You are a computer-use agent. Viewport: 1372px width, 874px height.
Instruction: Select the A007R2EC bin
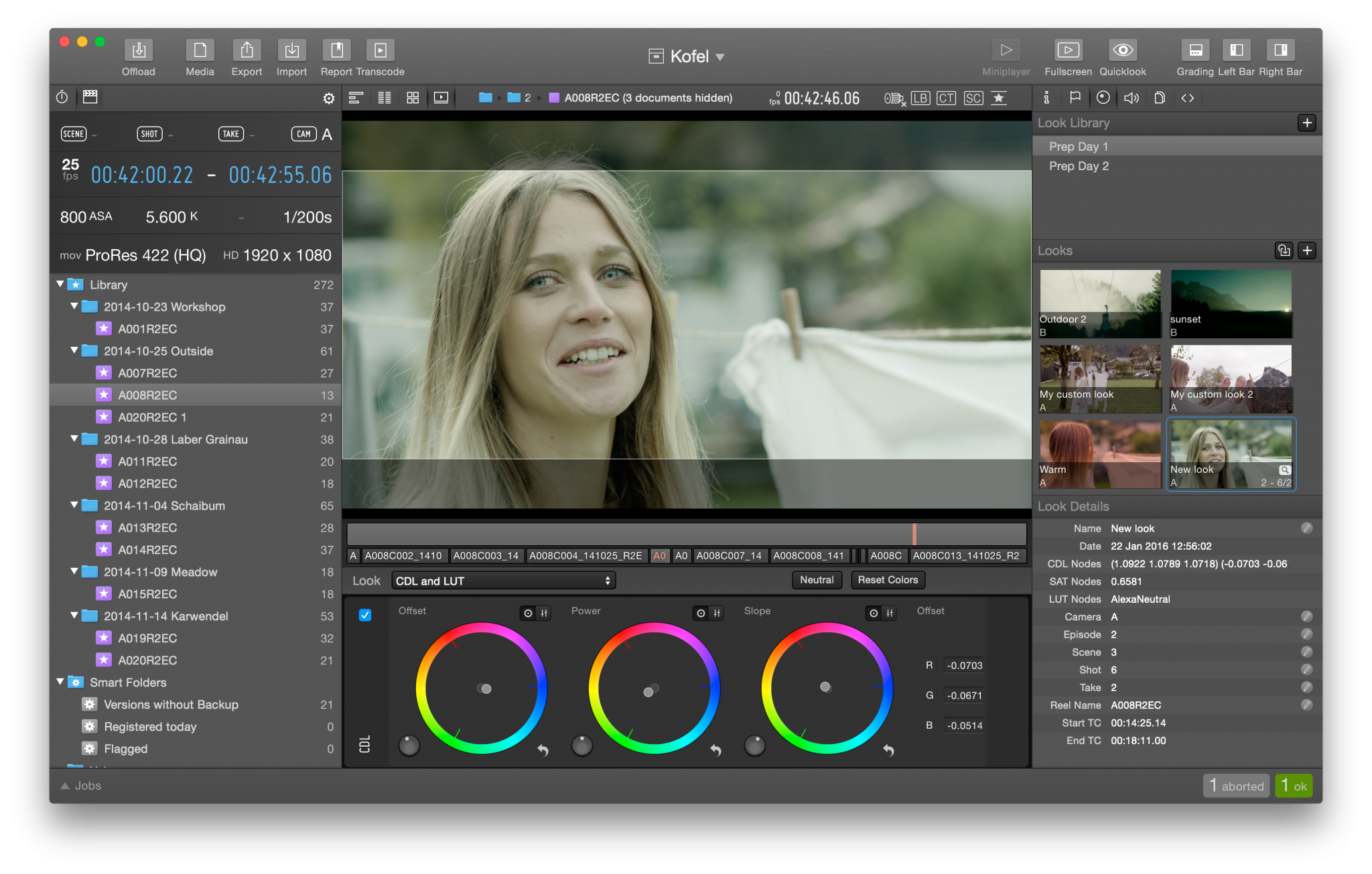point(147,373)
